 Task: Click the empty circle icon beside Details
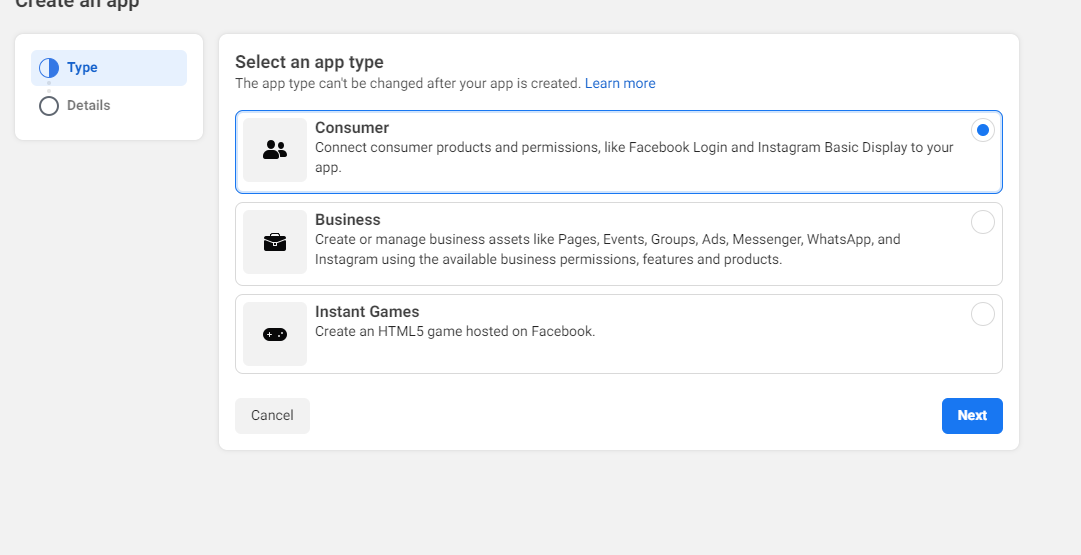click(49, 106)
